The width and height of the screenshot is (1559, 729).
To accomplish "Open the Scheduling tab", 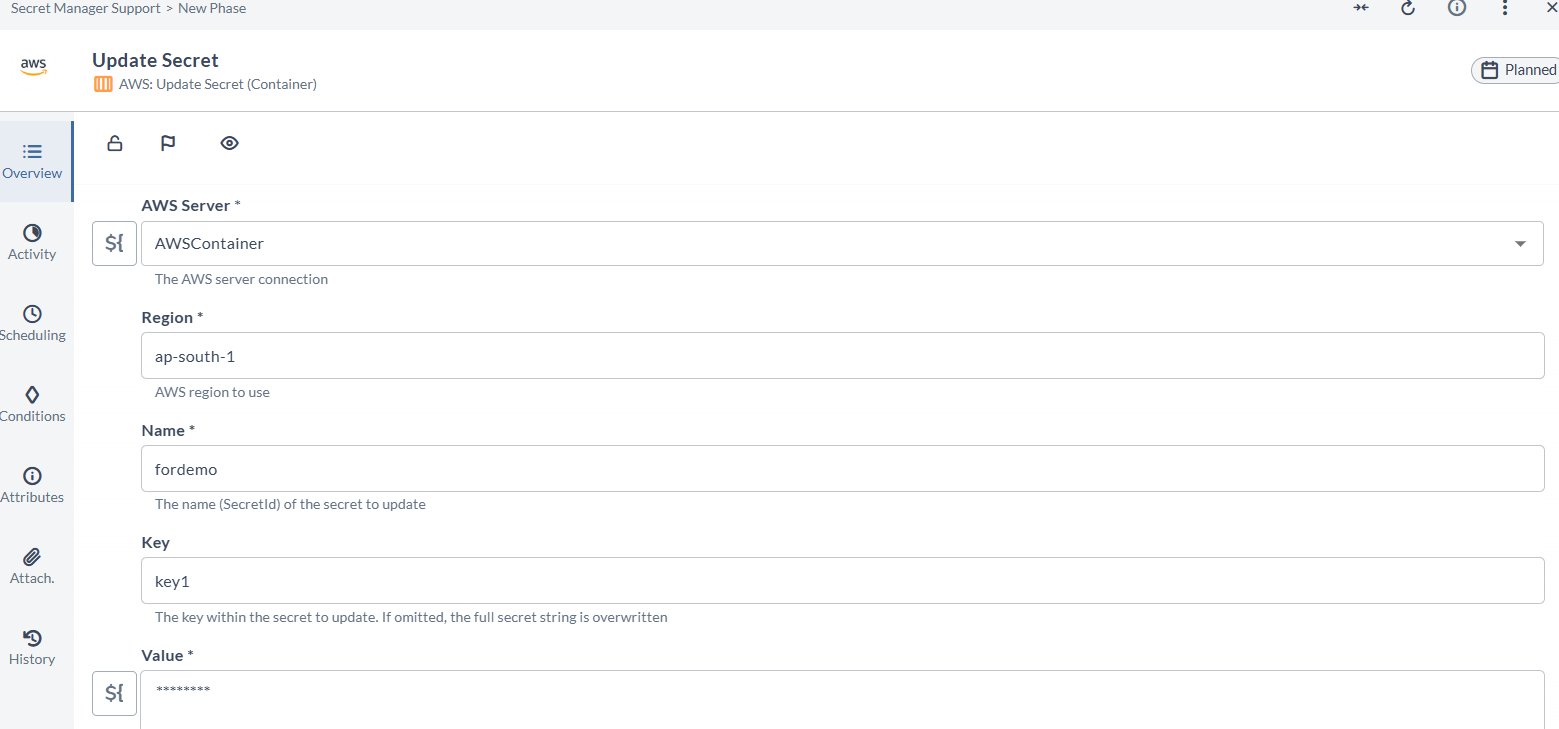I will (32, 323).
